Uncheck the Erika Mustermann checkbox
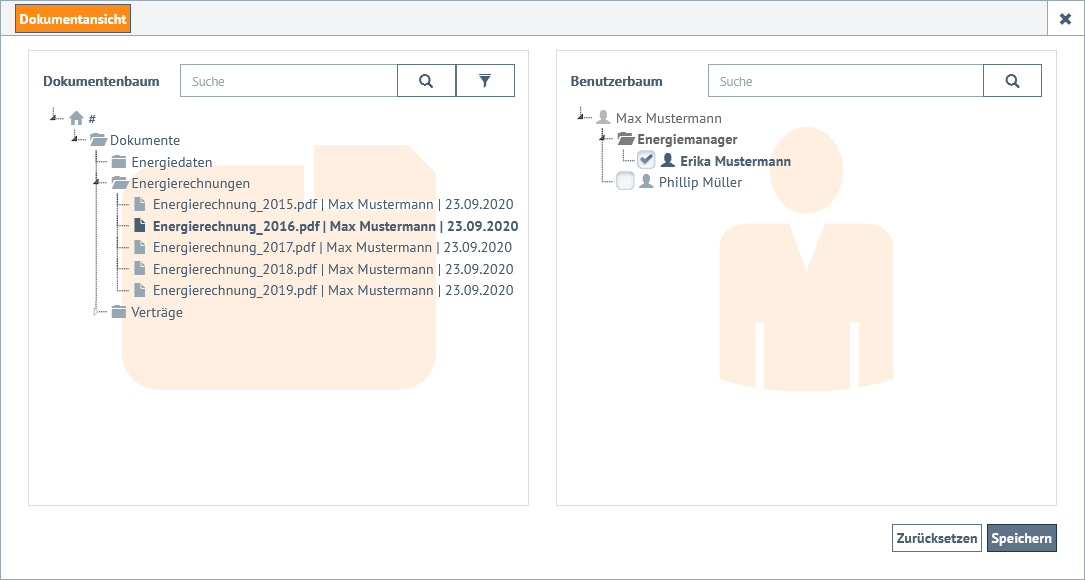 [646, 160]
